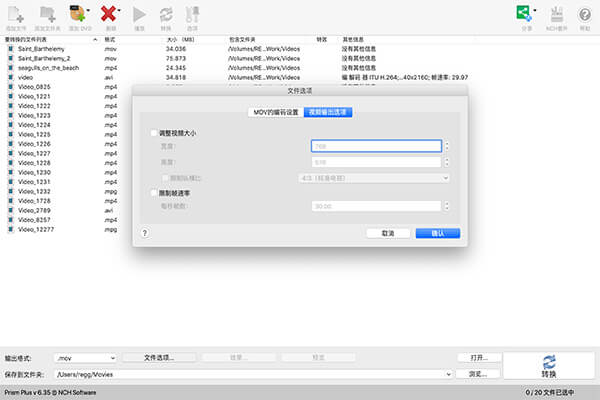Click the 取消 cancel button
The width and height of the screenshot is (600, 400).
click(x=388, y=232)
